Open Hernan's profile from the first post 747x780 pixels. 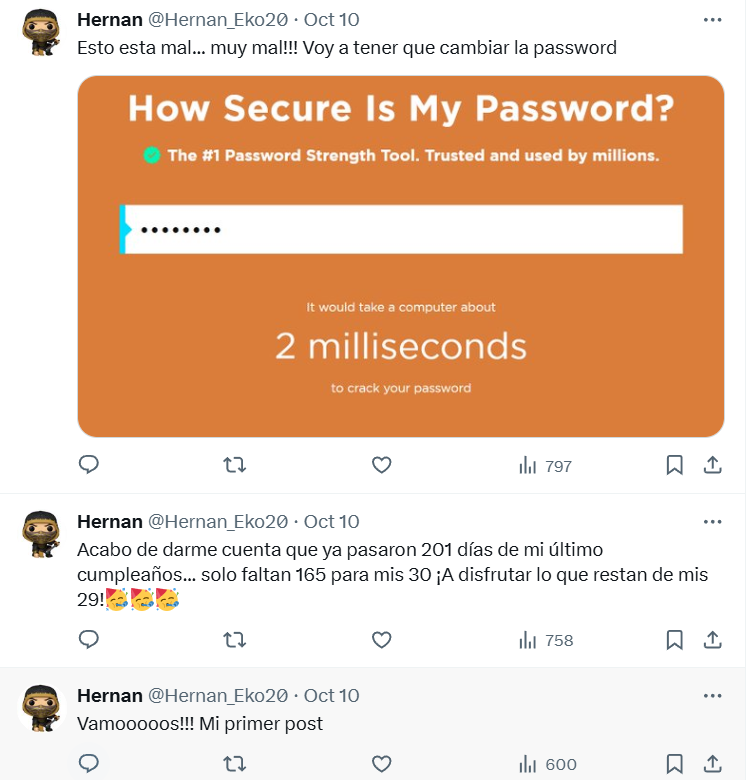point(110,20)
